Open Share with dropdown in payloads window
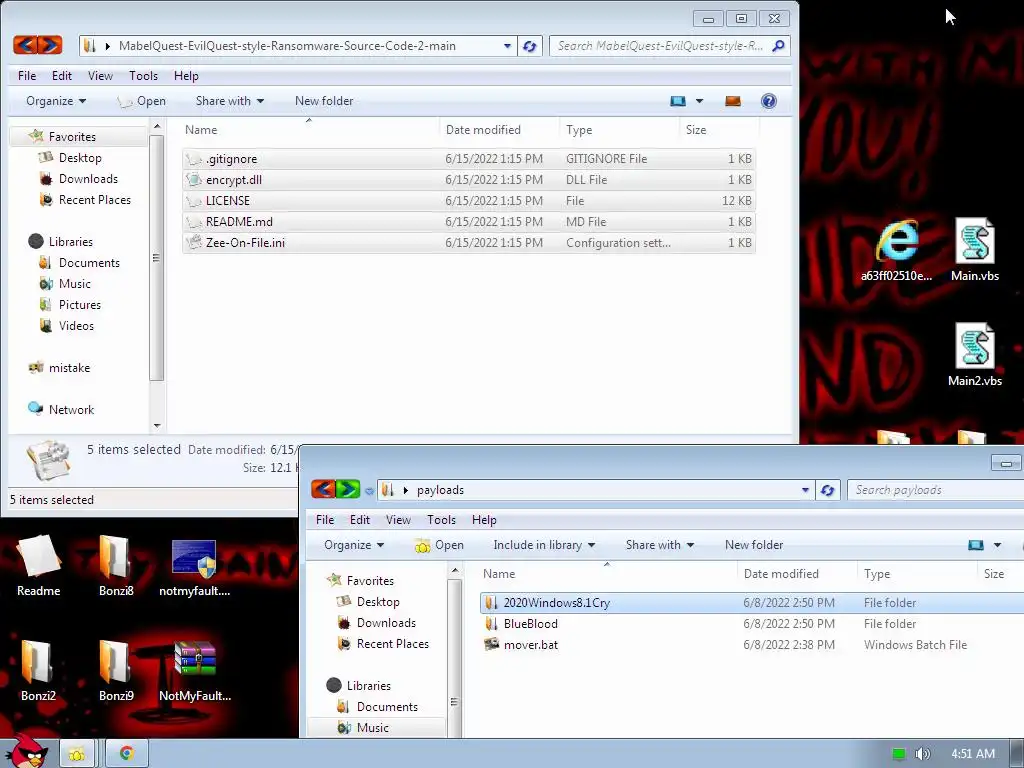 pos(660,545)
